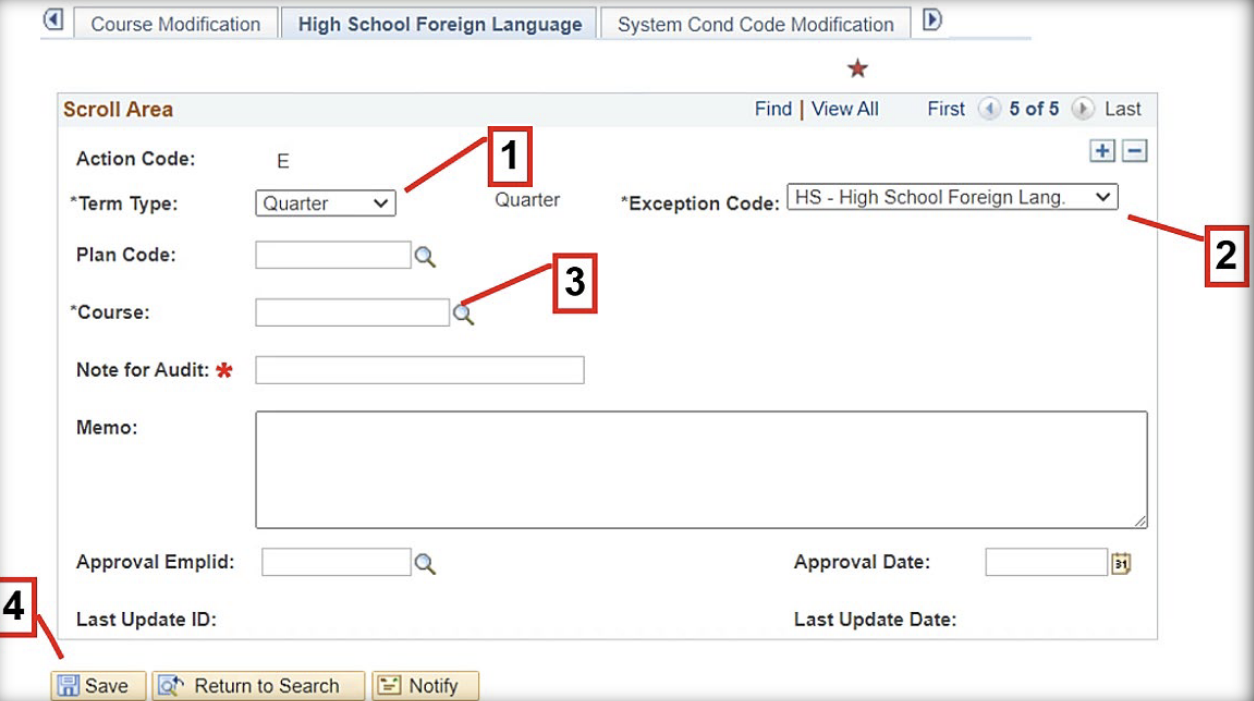Switch to Course Modification tab
This screenshot has width=1254, height=701.
(x=175, y=24)
